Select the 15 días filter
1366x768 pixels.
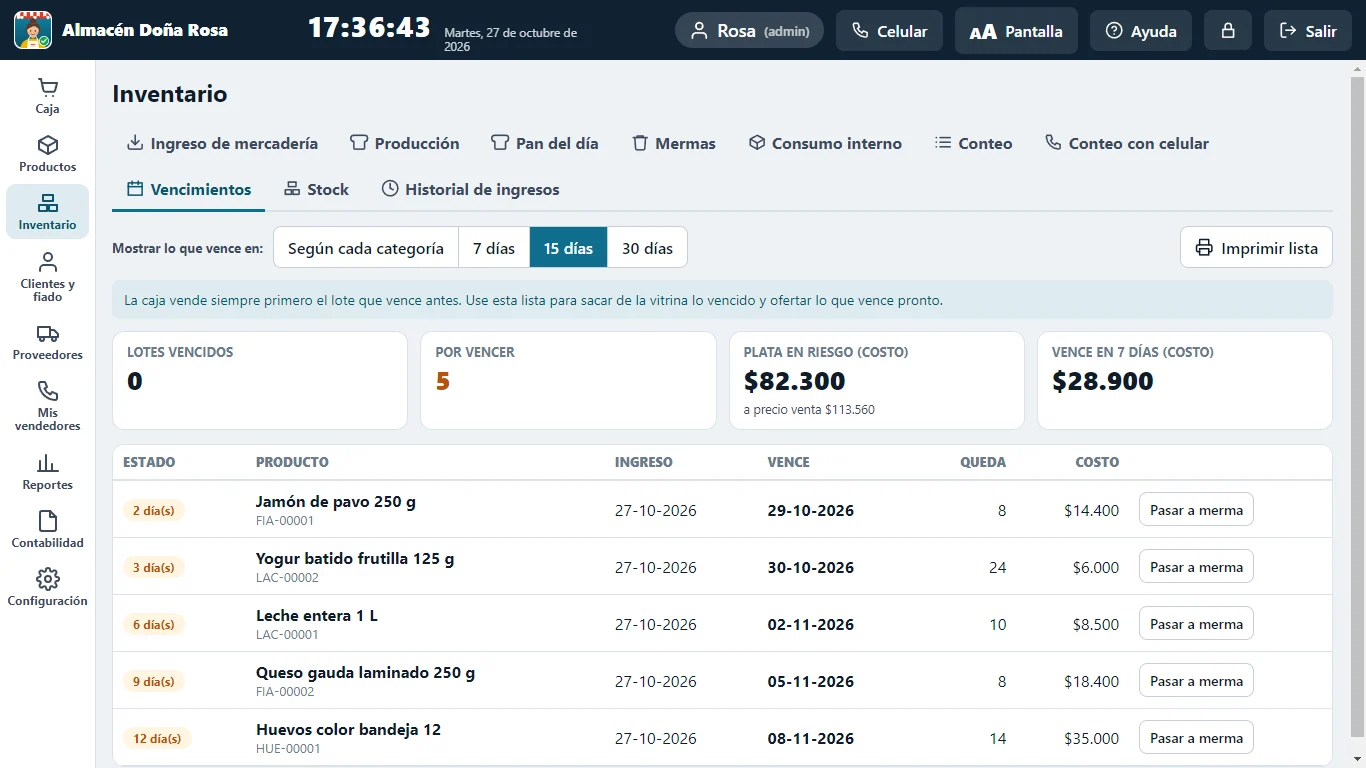(x=568, y=248)
